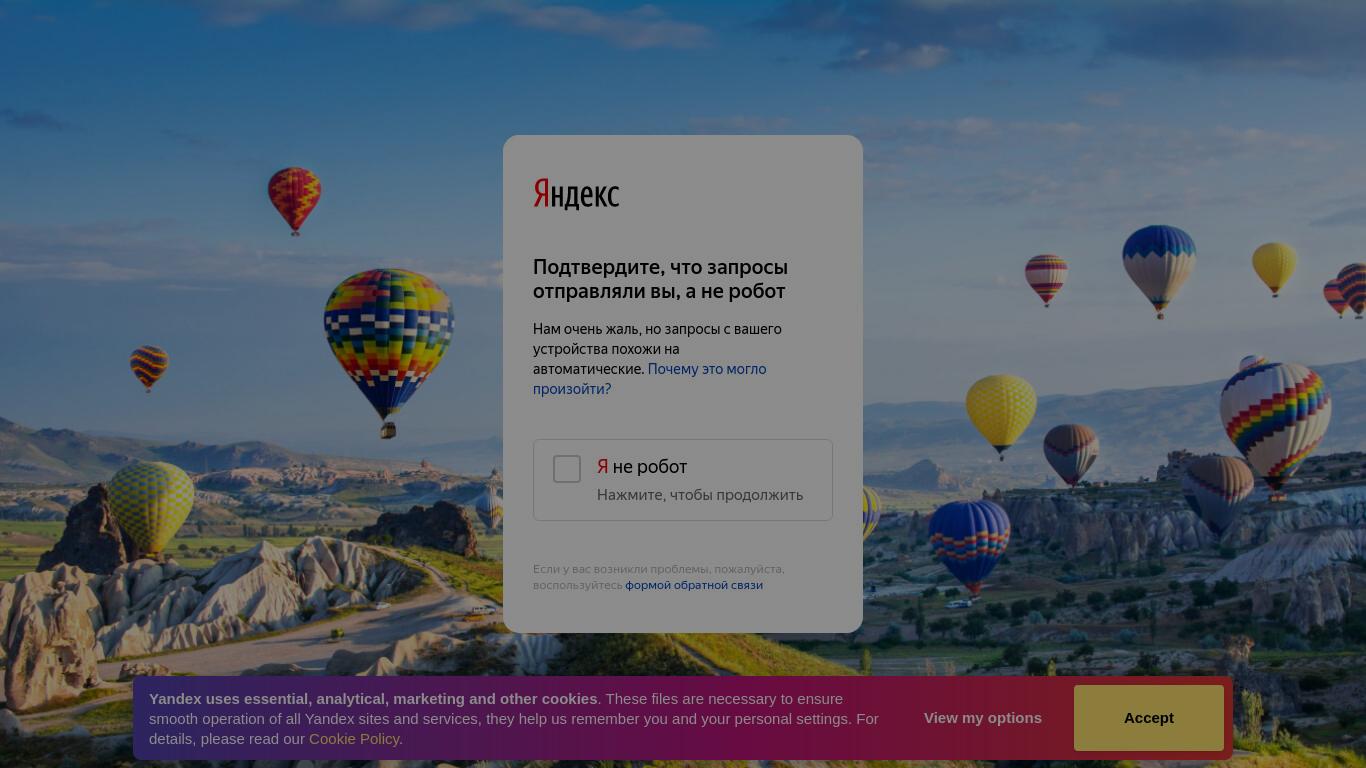The width and height of the screenshot is (1366, 768).
Task: Click the red "Я" in captcha label
Action: coord(603,467)
